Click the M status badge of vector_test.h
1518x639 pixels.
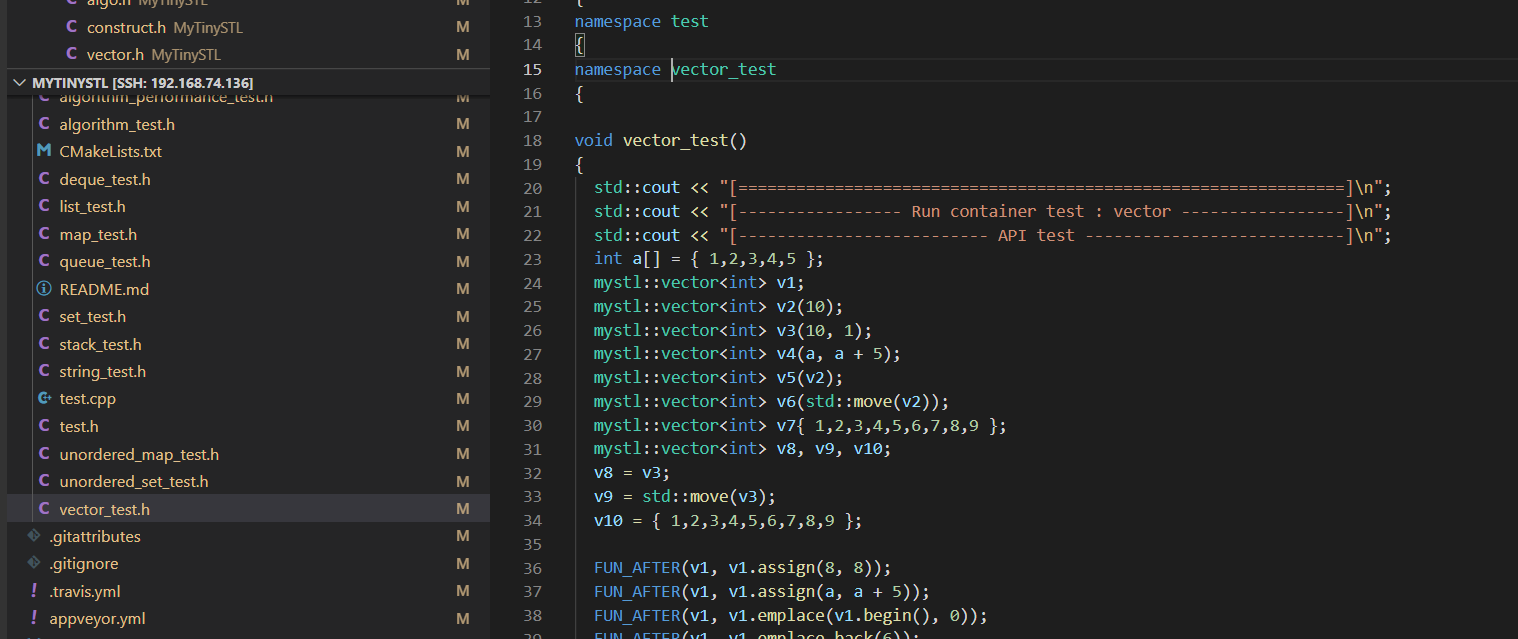coord(463,509)
